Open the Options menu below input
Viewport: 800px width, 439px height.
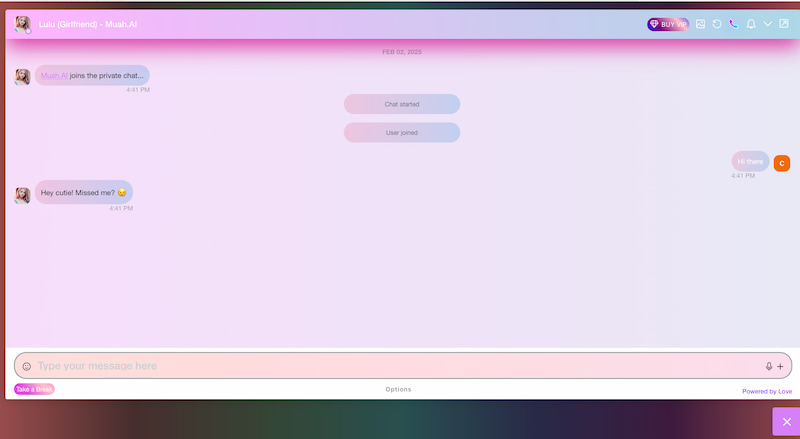pyautogui.click(x=398, y=389)
